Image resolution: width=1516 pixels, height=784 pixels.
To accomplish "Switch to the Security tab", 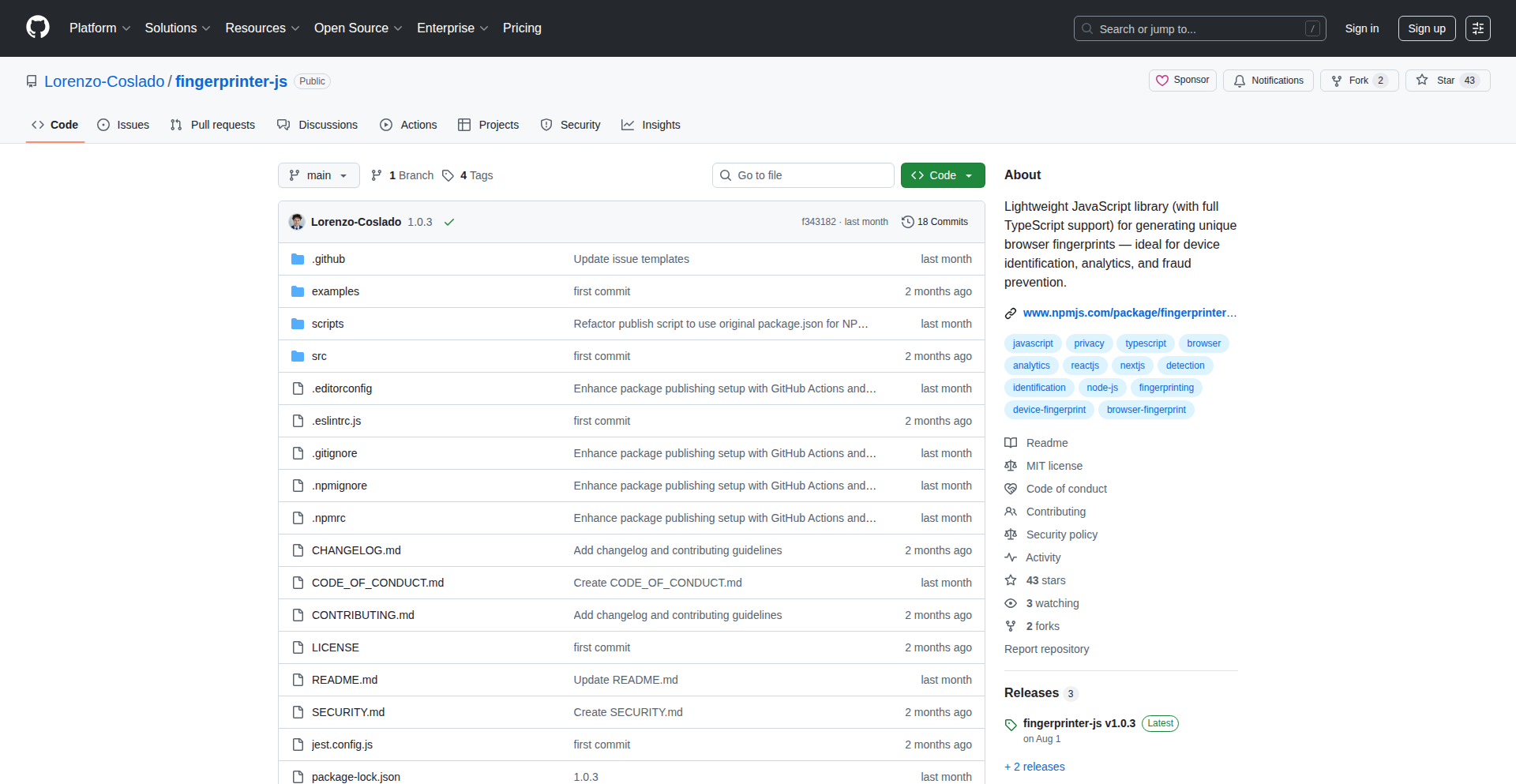I will [x=570, y=125].
